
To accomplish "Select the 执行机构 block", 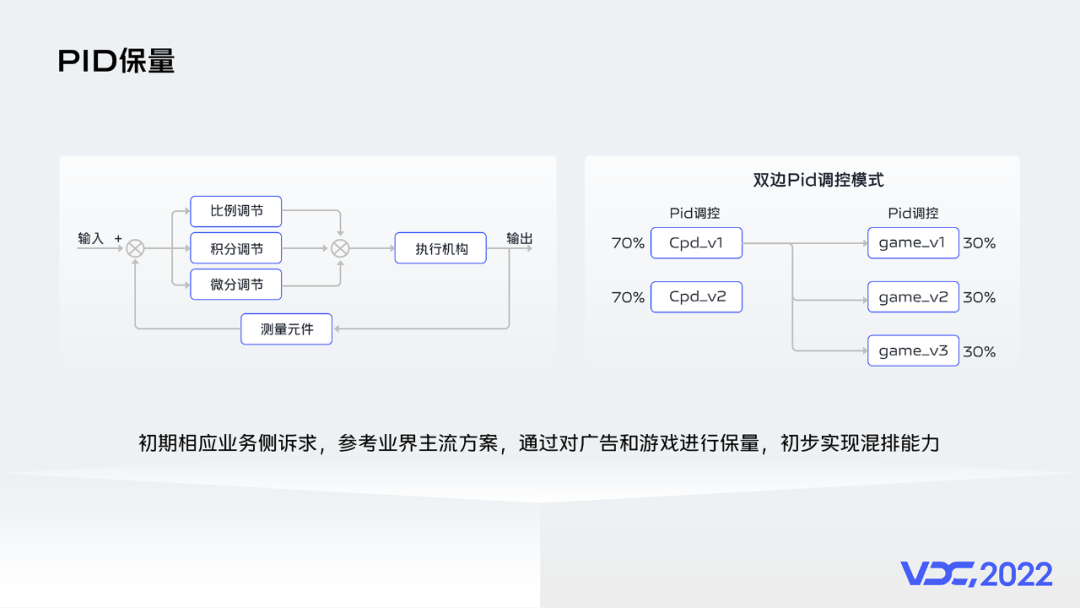I will click(441, 248).
